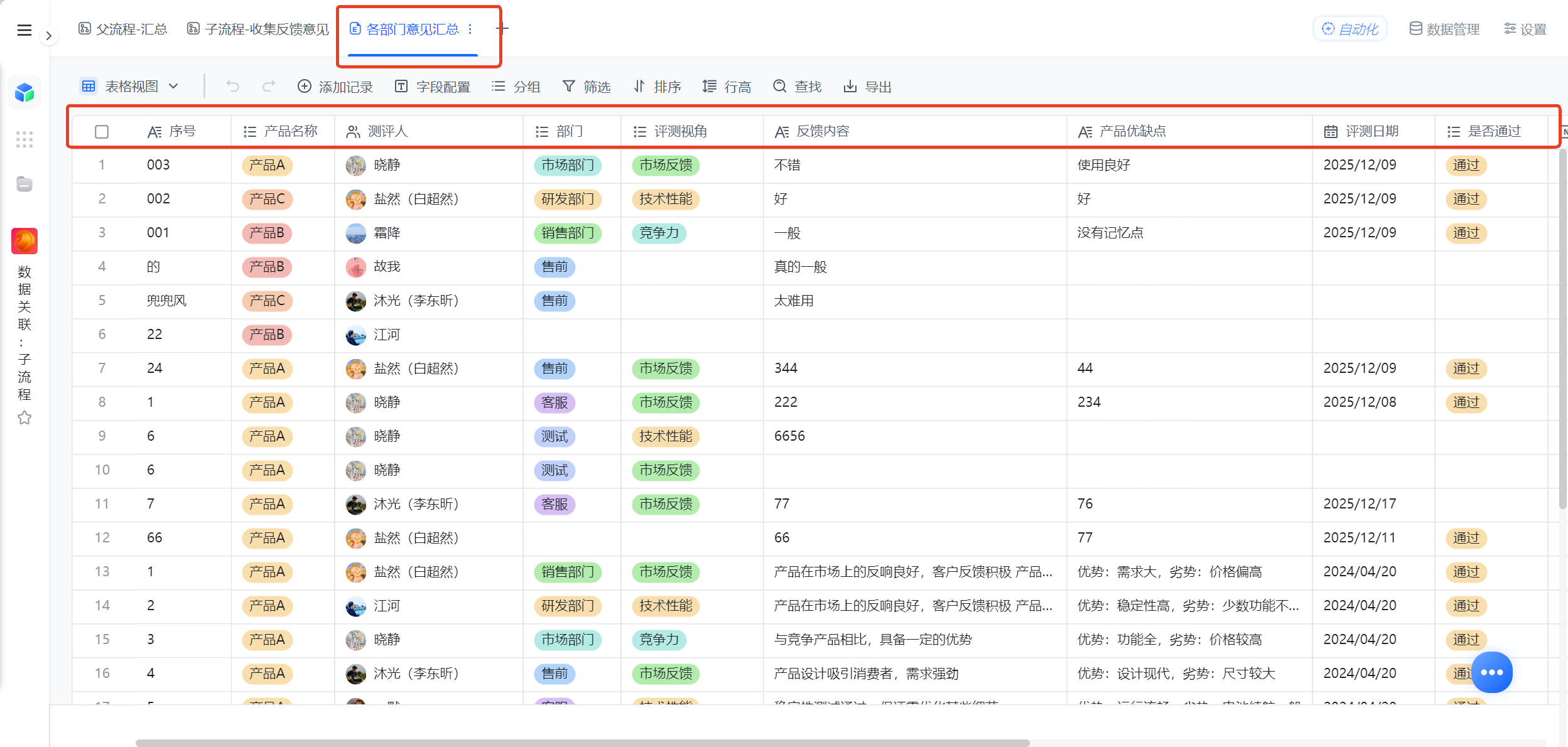Screen dimensions: 1568x747
Task: Click 霜降's avatar in row 3
Action: [x=356, y=233]
